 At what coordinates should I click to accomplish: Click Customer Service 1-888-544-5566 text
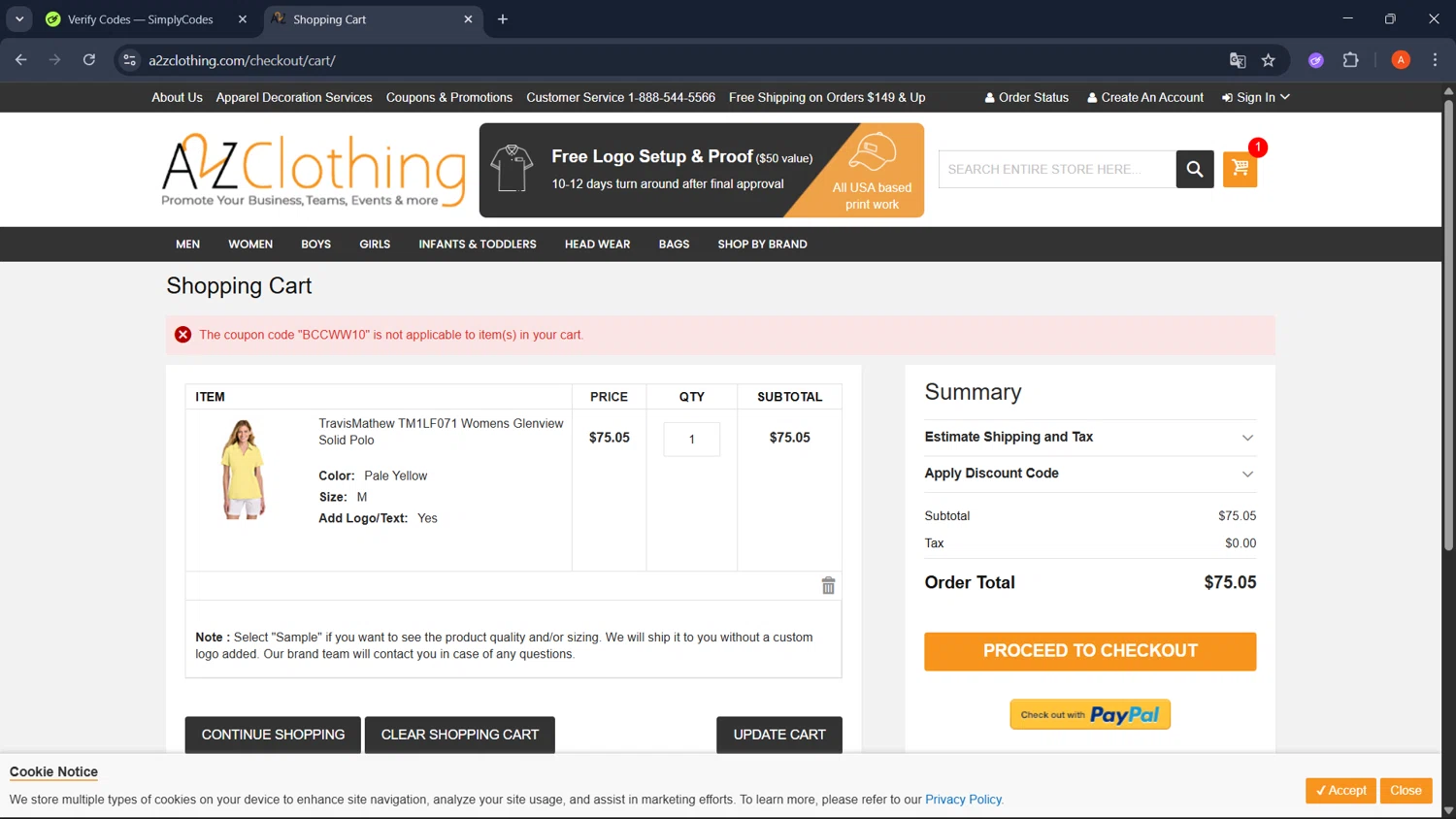click(620, 97)
